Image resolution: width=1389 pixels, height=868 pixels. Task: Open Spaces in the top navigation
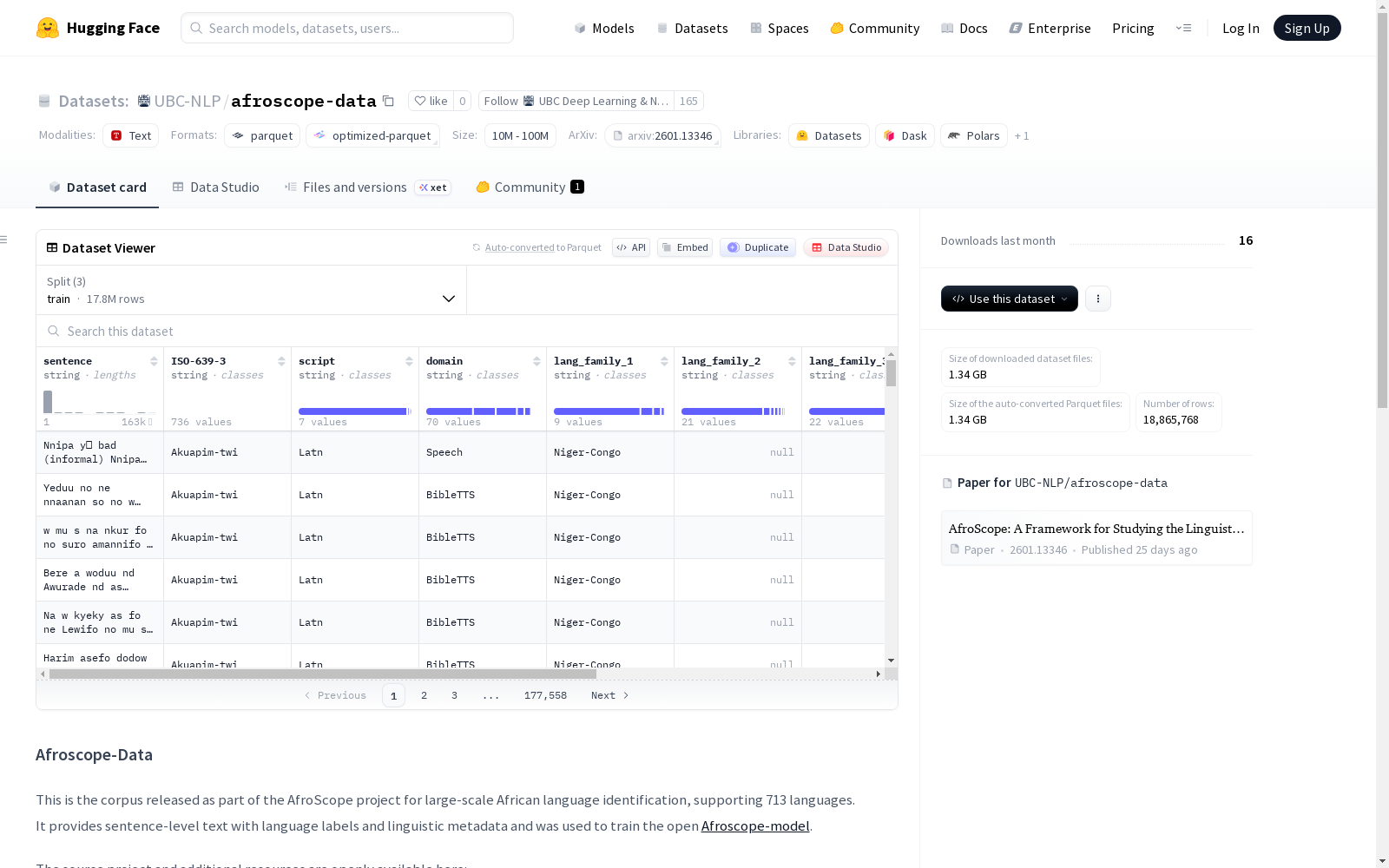(x=779, y=28)
